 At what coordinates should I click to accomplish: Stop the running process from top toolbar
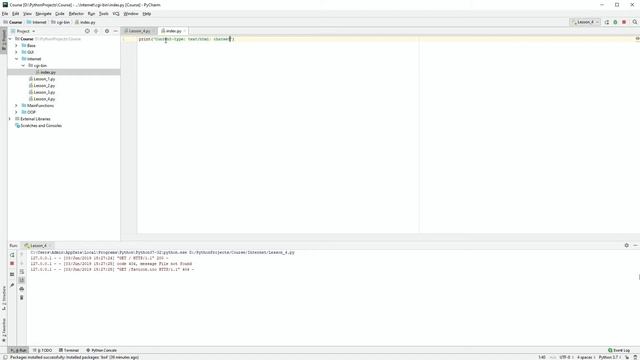624,22
